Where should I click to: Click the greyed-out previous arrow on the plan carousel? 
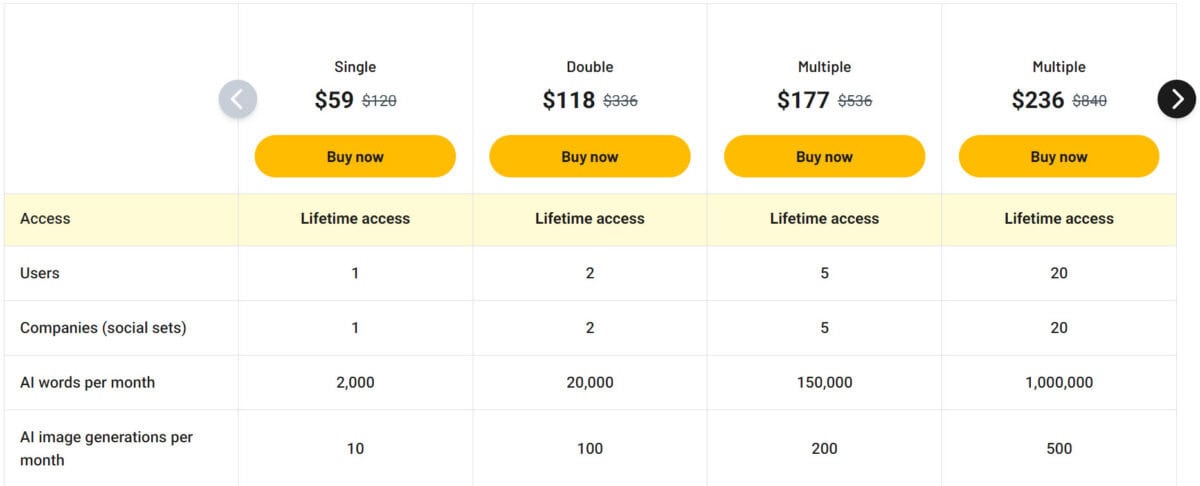click(238, 99)
